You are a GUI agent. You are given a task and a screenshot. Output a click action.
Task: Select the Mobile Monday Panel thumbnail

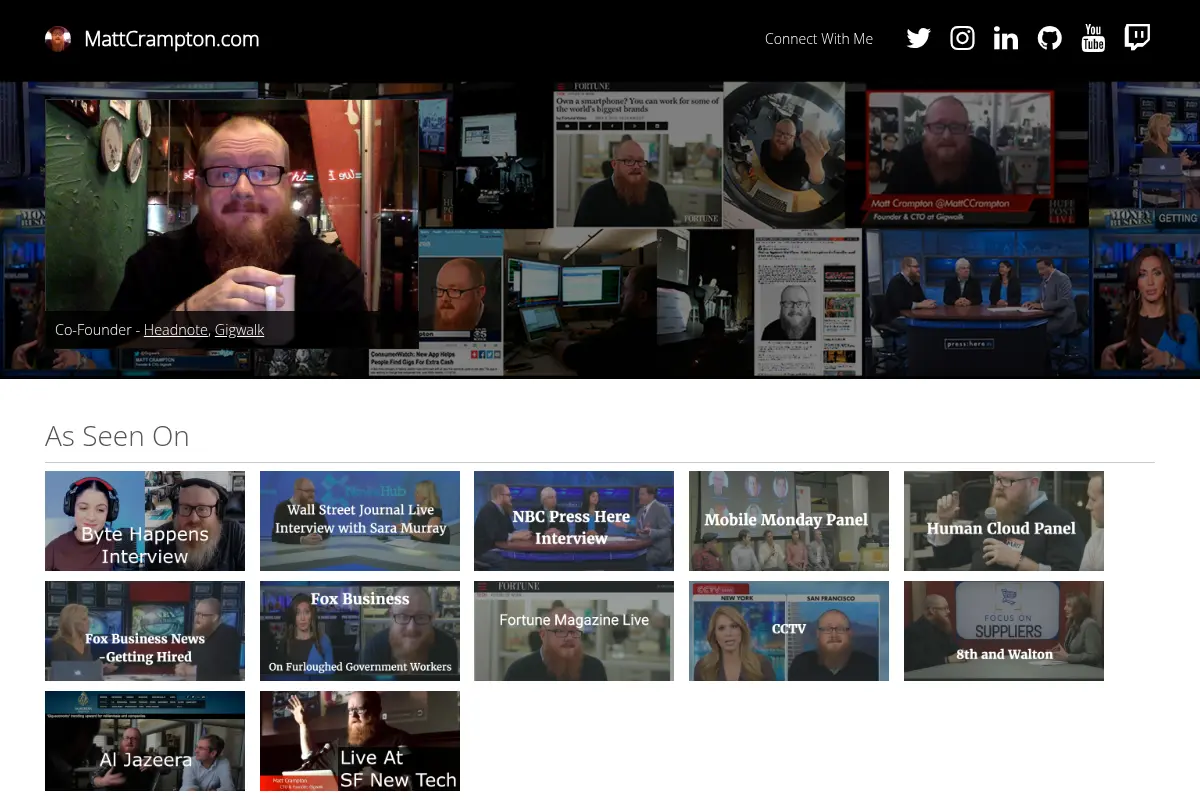pos(789,521)
